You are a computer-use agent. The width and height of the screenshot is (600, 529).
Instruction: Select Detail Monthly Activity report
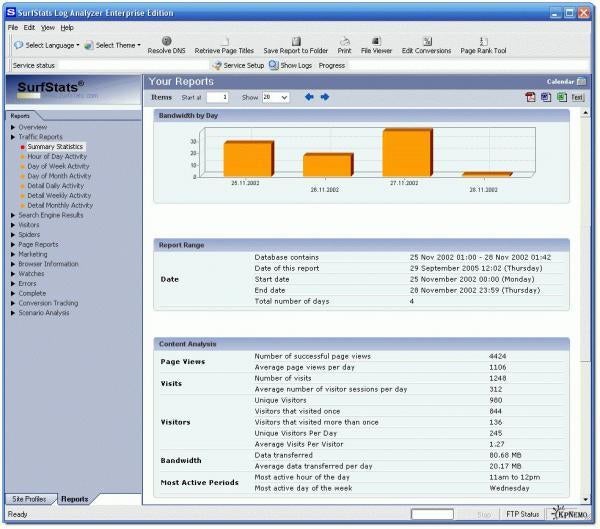60,205
